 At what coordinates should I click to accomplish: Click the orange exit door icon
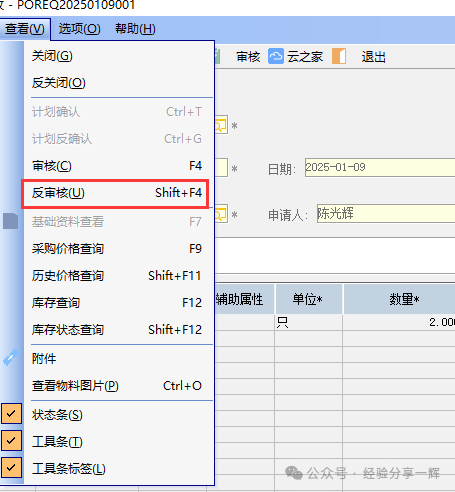[x=339, y=56]
